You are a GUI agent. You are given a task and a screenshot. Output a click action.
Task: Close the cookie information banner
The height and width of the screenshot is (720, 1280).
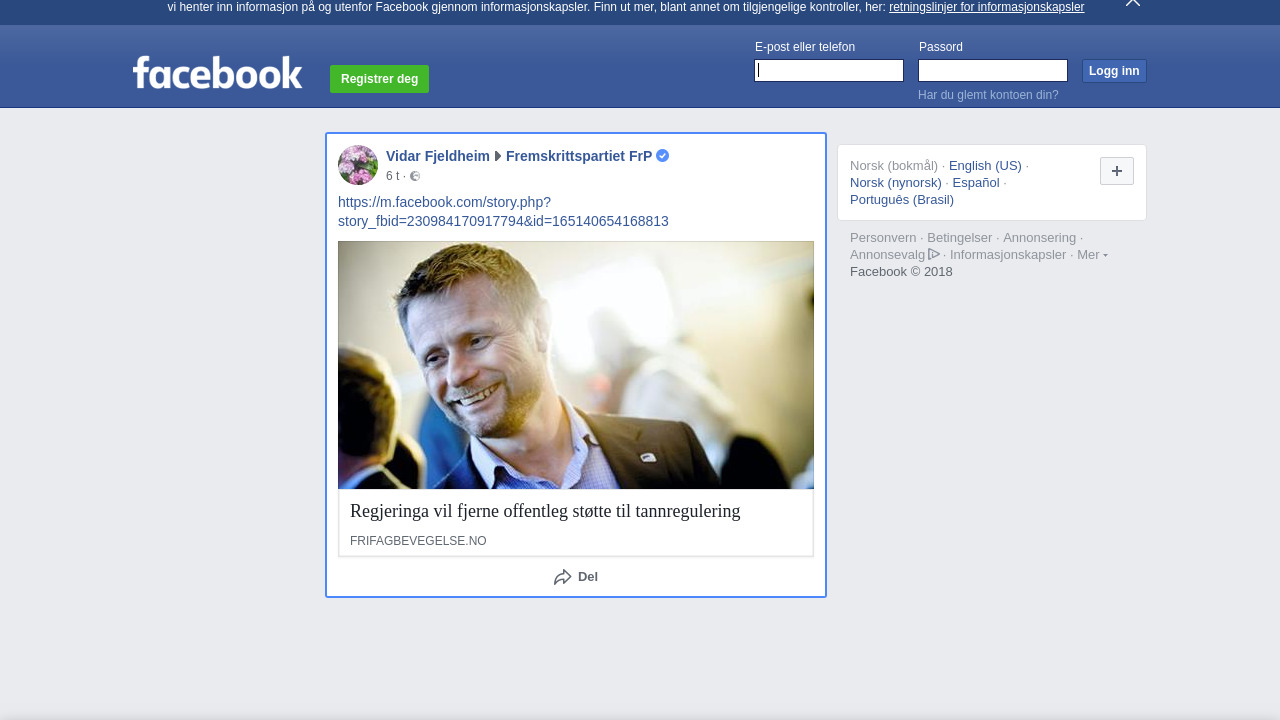pyautogui.click(x=1133, y=3)
